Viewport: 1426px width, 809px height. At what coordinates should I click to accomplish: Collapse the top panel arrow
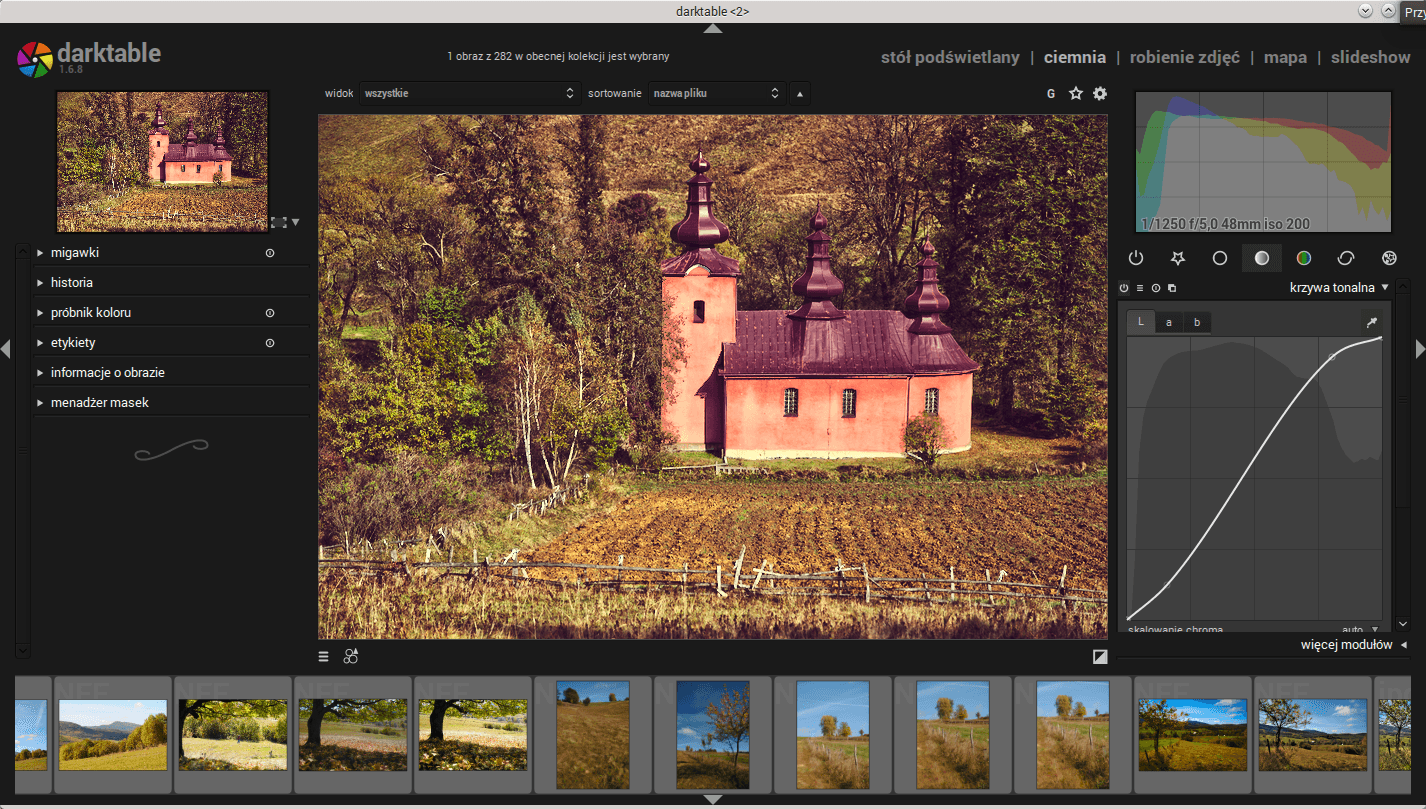713,29
